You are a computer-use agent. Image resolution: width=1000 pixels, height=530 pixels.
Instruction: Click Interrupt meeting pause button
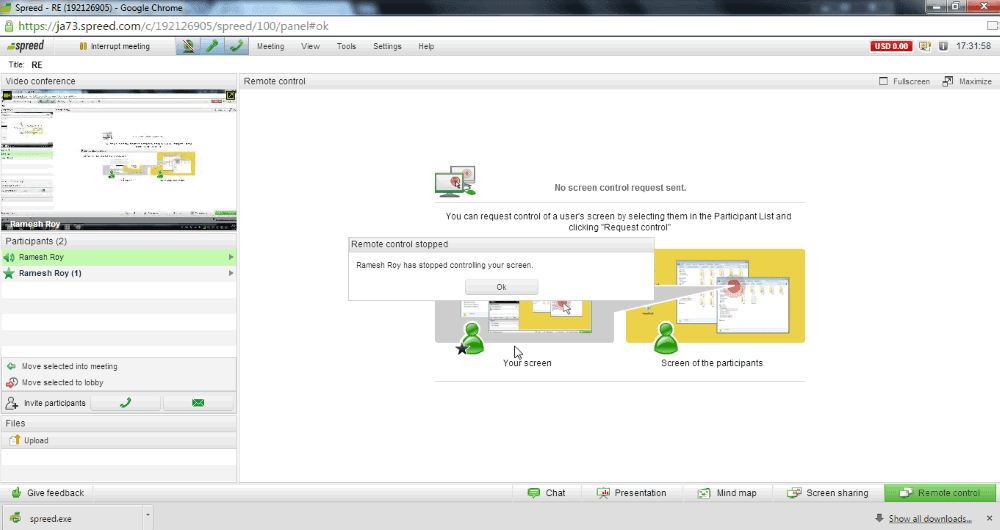(x=114, y=46)
